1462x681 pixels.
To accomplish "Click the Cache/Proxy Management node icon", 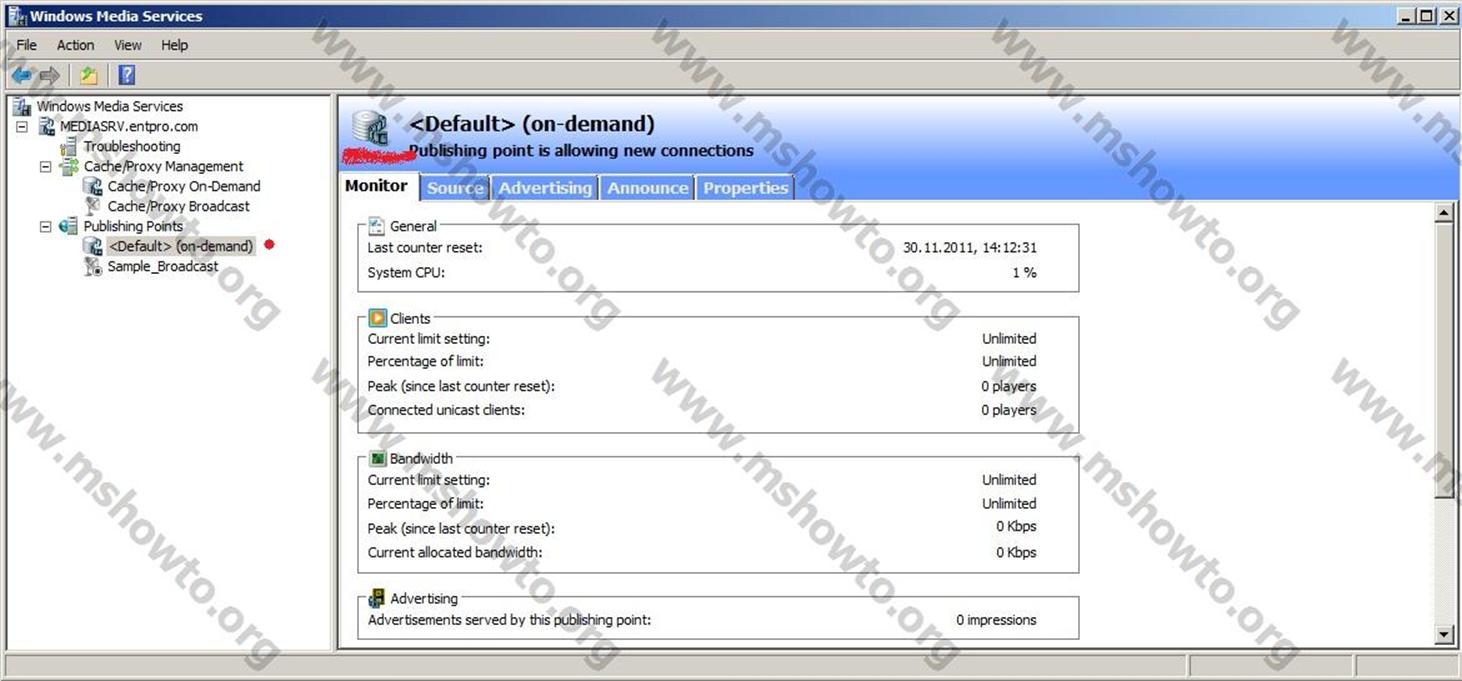I will 69,166.
